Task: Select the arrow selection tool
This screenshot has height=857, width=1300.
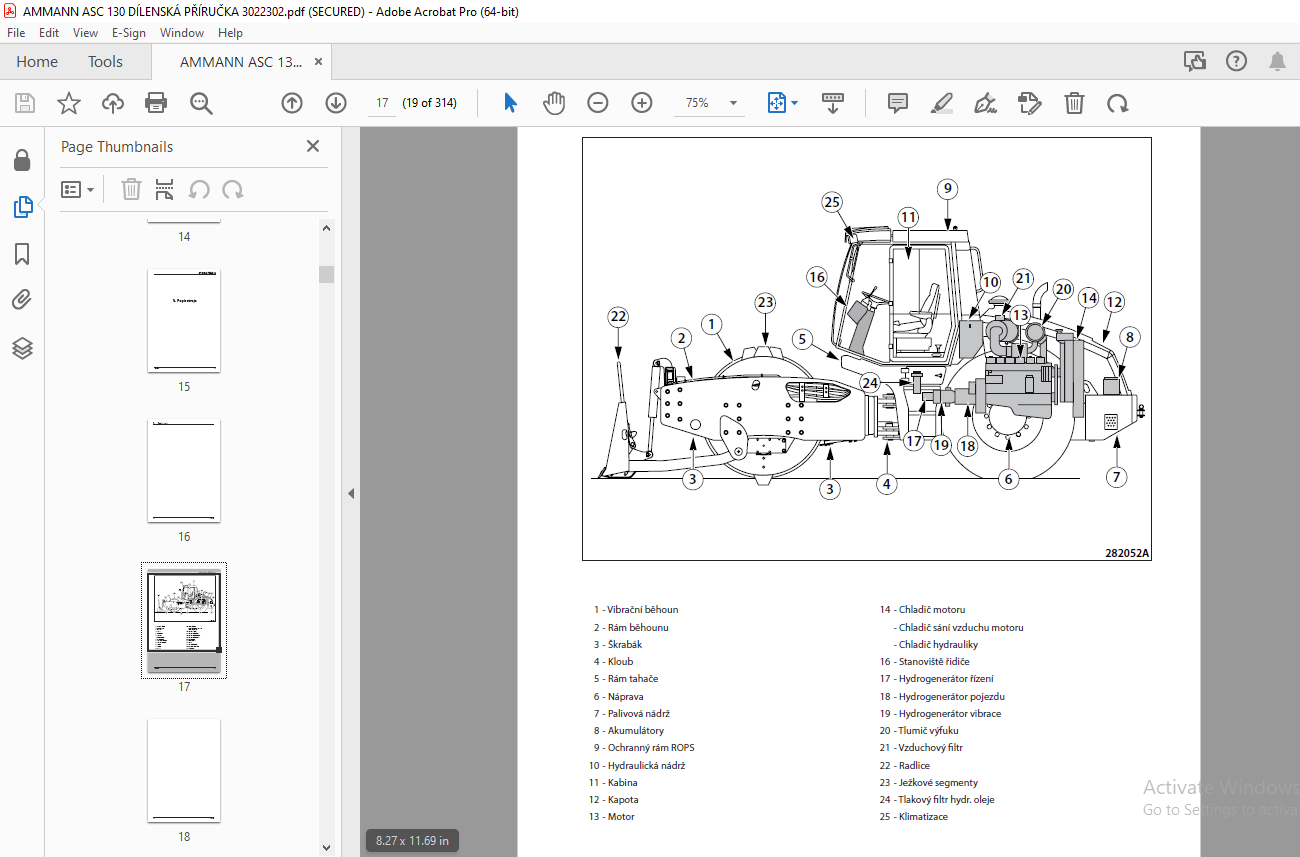Action: [510, 103]
